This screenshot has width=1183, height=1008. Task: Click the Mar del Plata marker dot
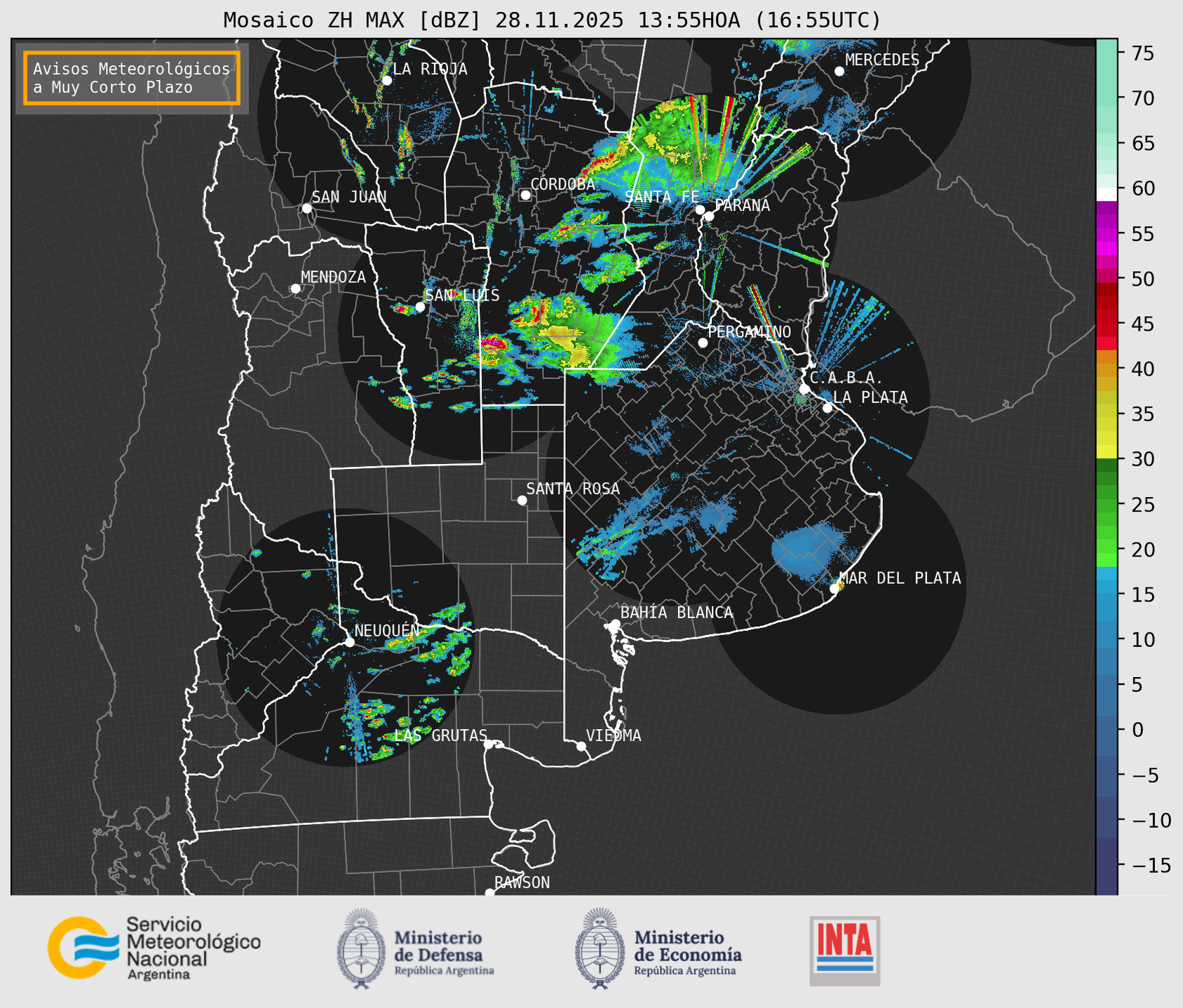834,589
